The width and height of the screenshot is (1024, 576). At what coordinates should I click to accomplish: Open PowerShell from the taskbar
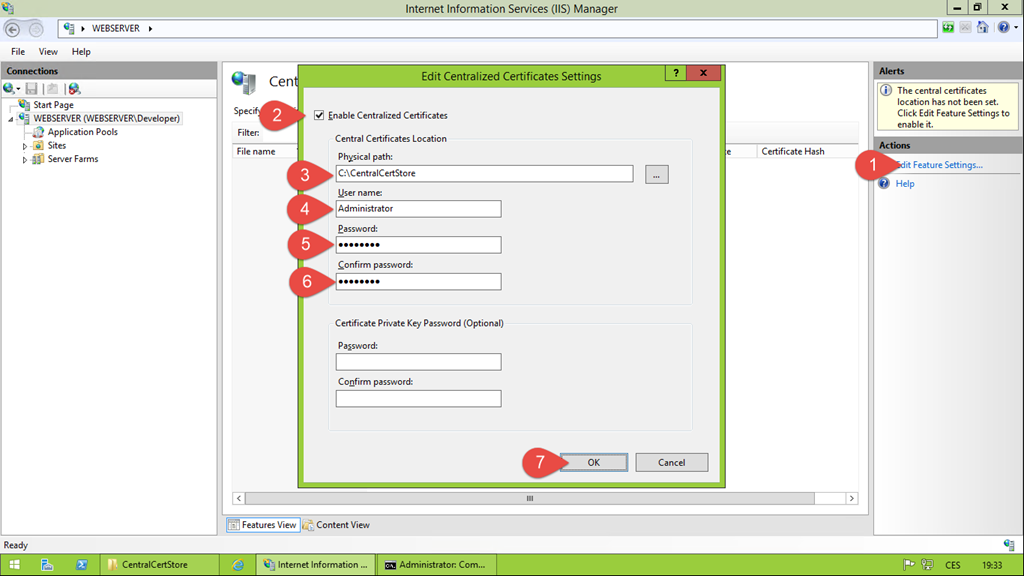pyautogui.click(x=82, y=565)
